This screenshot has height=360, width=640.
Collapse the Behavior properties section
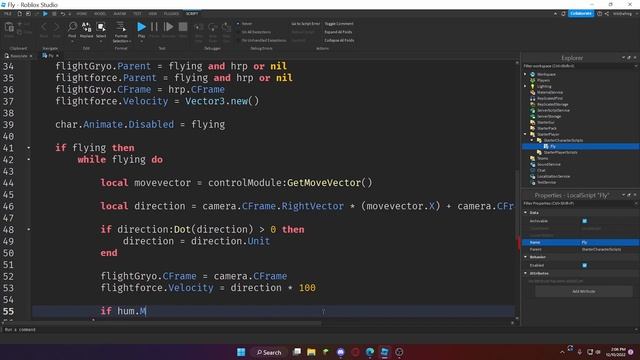pos(526,257)
